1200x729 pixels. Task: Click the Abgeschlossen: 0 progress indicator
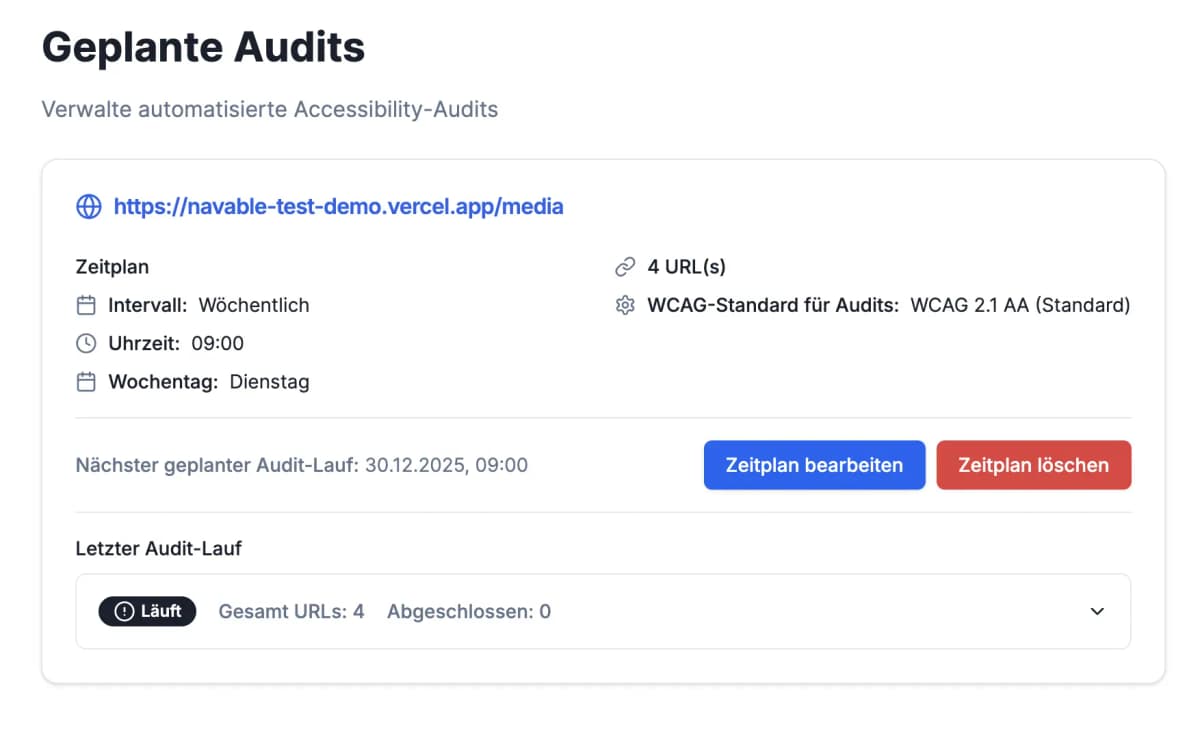(x=468, y=611)
